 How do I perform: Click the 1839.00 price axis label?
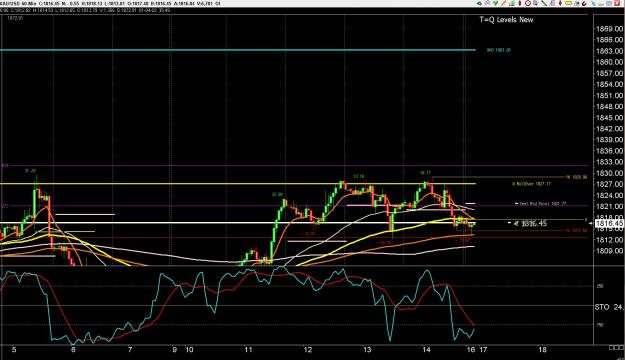coord(609,140)
